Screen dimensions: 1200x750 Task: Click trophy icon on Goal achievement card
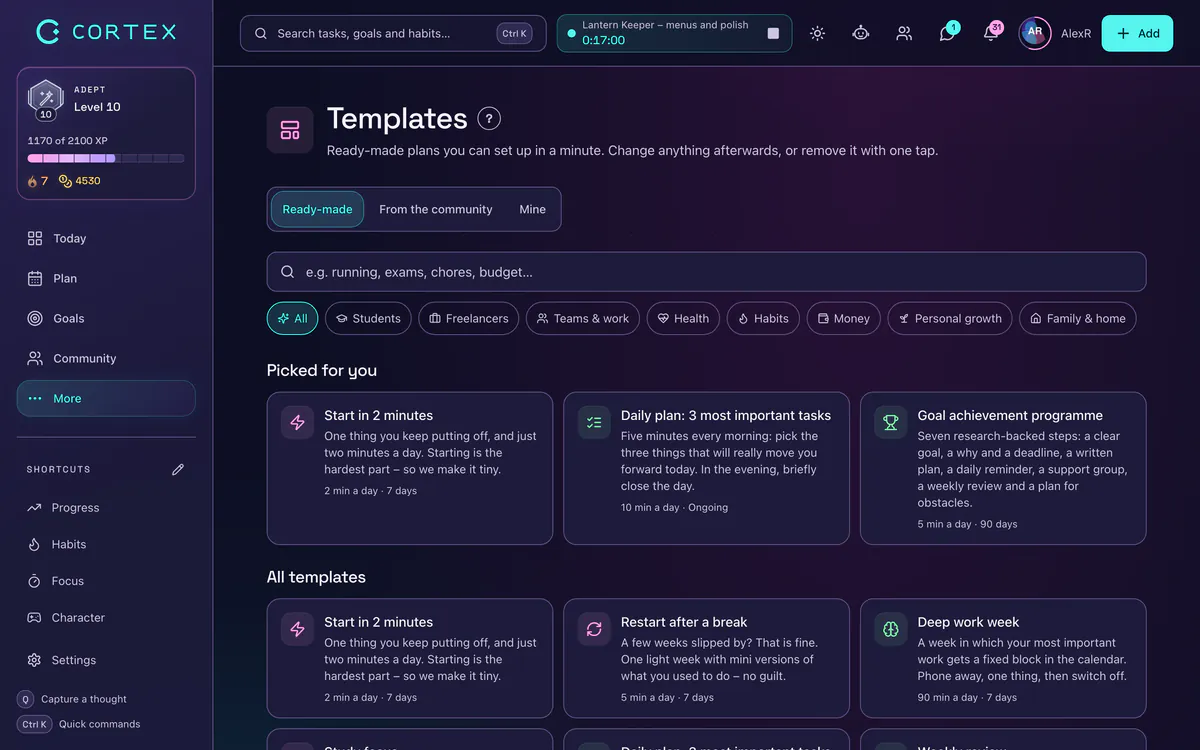click(x=891, y=423)
